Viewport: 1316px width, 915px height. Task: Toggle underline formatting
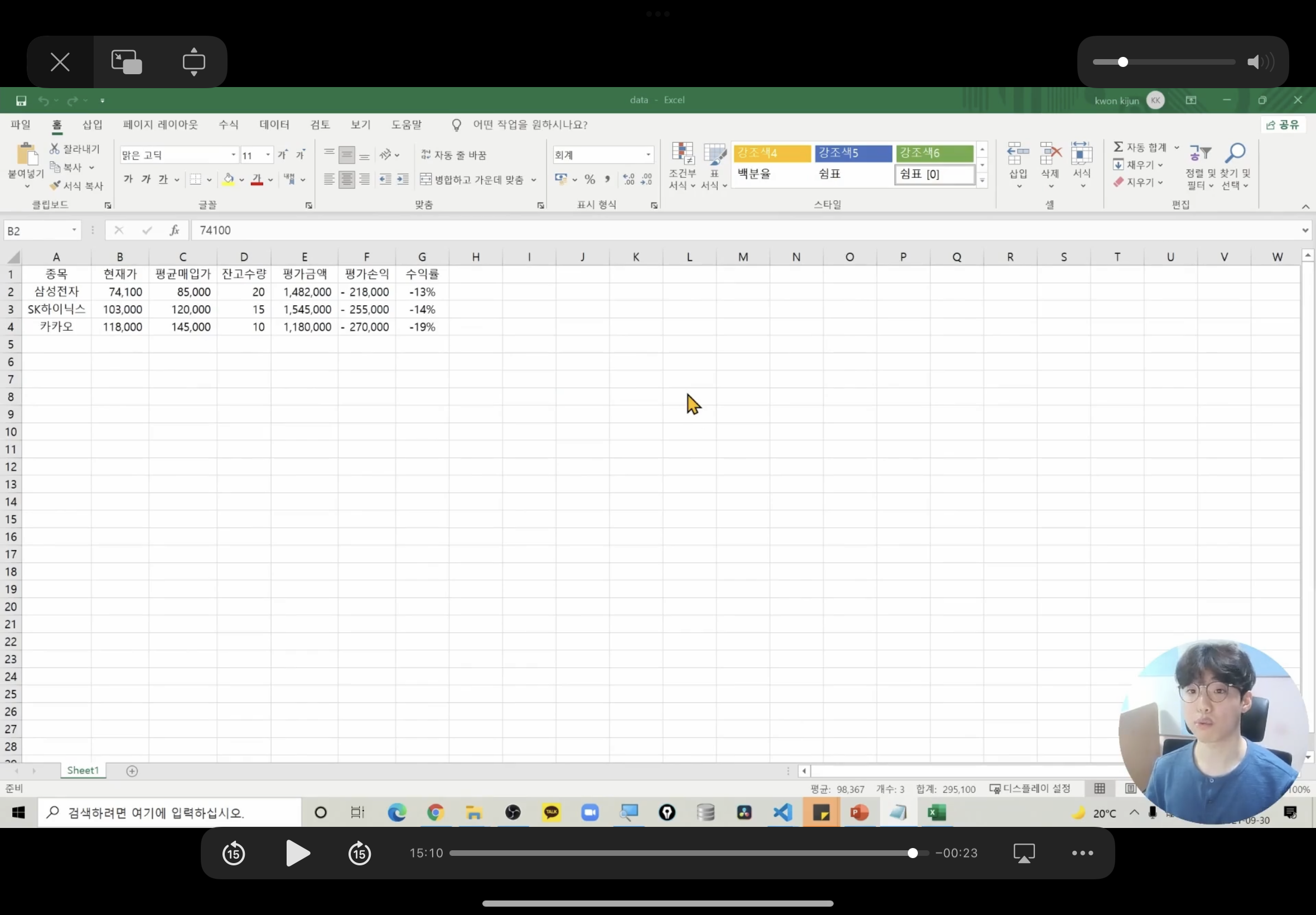163,180
